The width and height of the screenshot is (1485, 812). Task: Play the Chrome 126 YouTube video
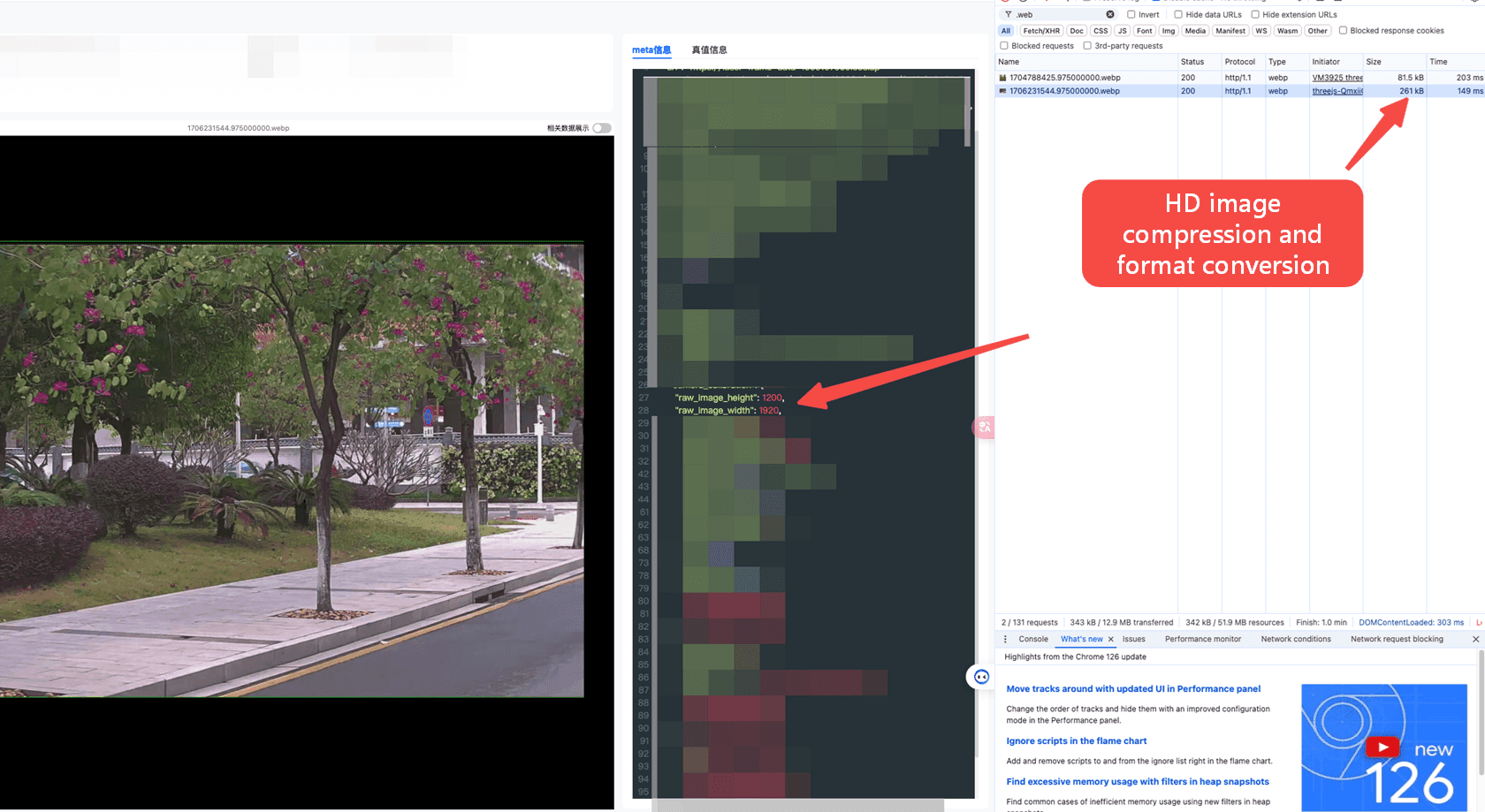[1382, 747]
